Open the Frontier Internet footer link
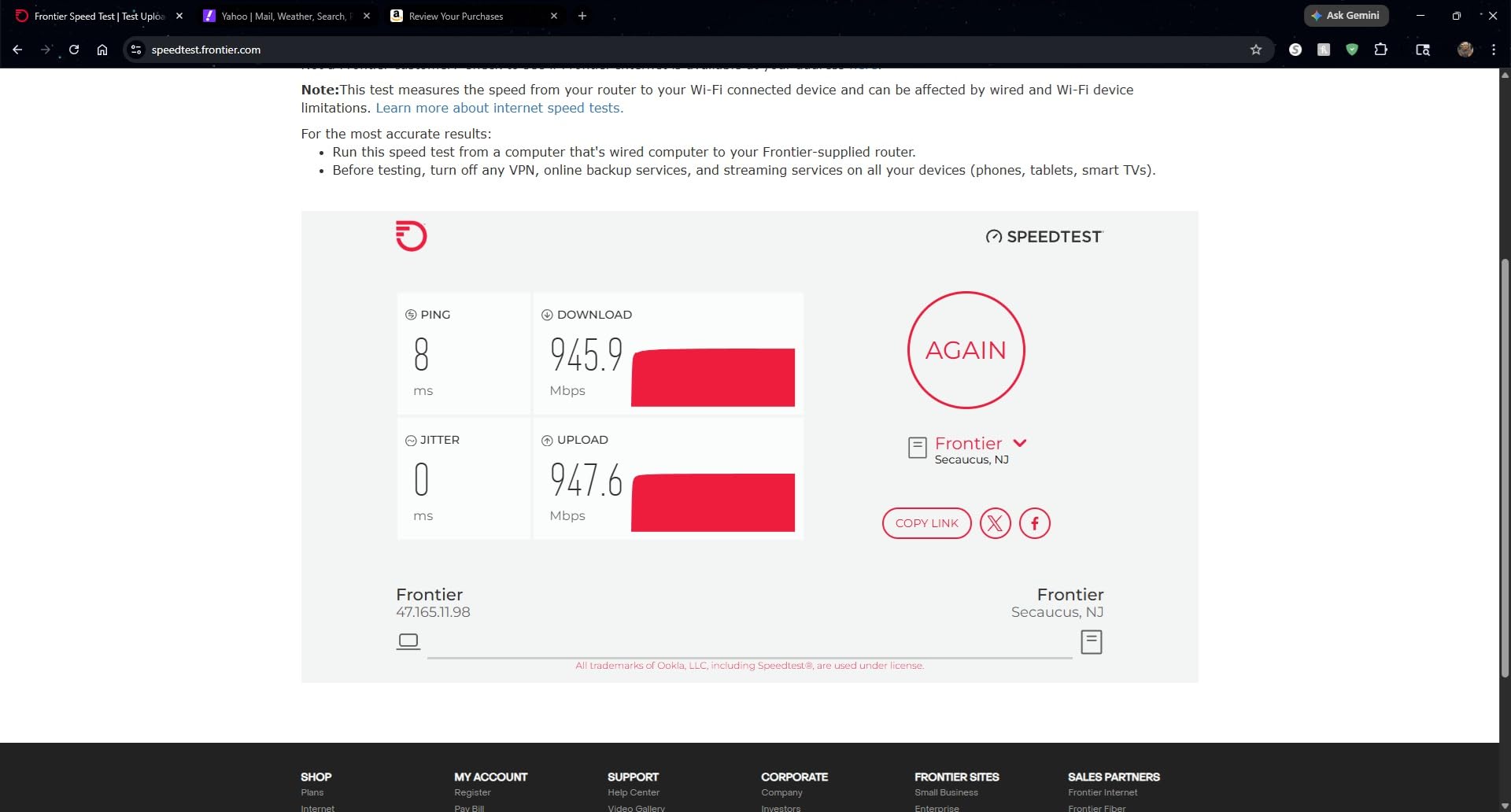The width and height of the screenshot is (1511, 812). (x=1103, y=792)
